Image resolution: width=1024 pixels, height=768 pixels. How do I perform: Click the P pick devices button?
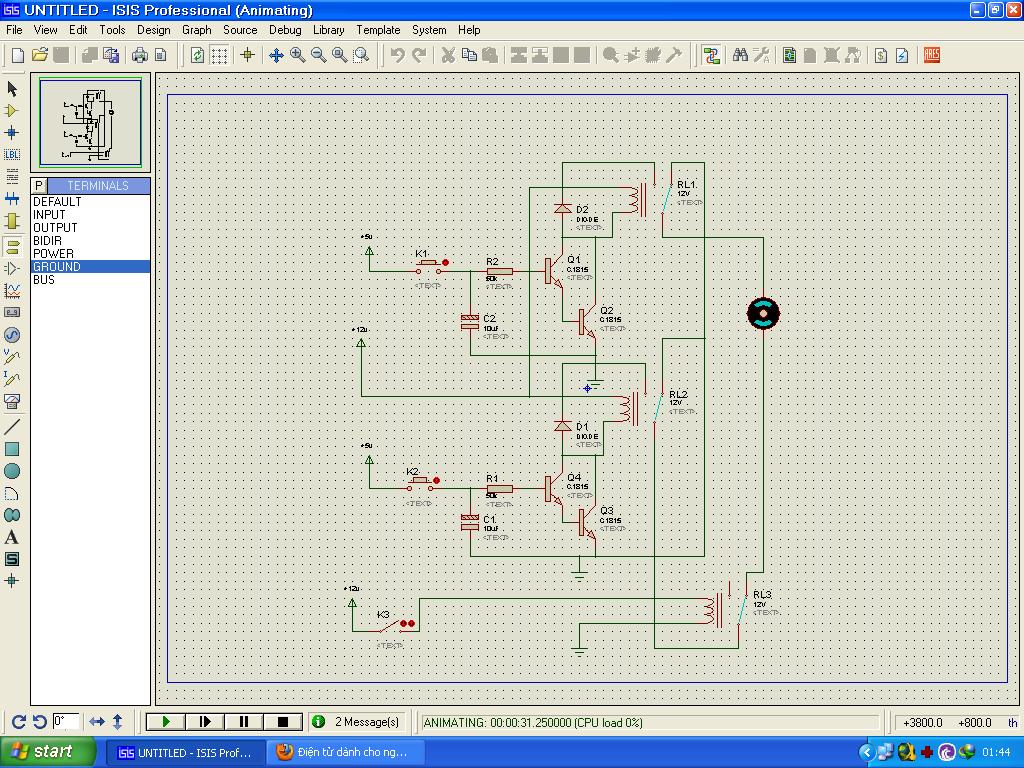pyautogui.click(x=40, y=186)
